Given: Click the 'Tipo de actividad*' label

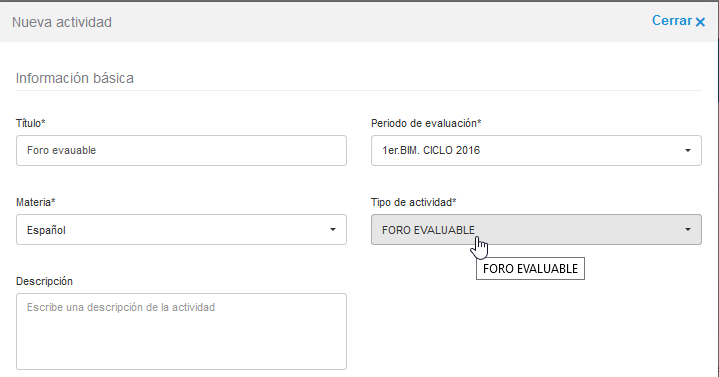Looking at the screenshot, I should 414,202.
